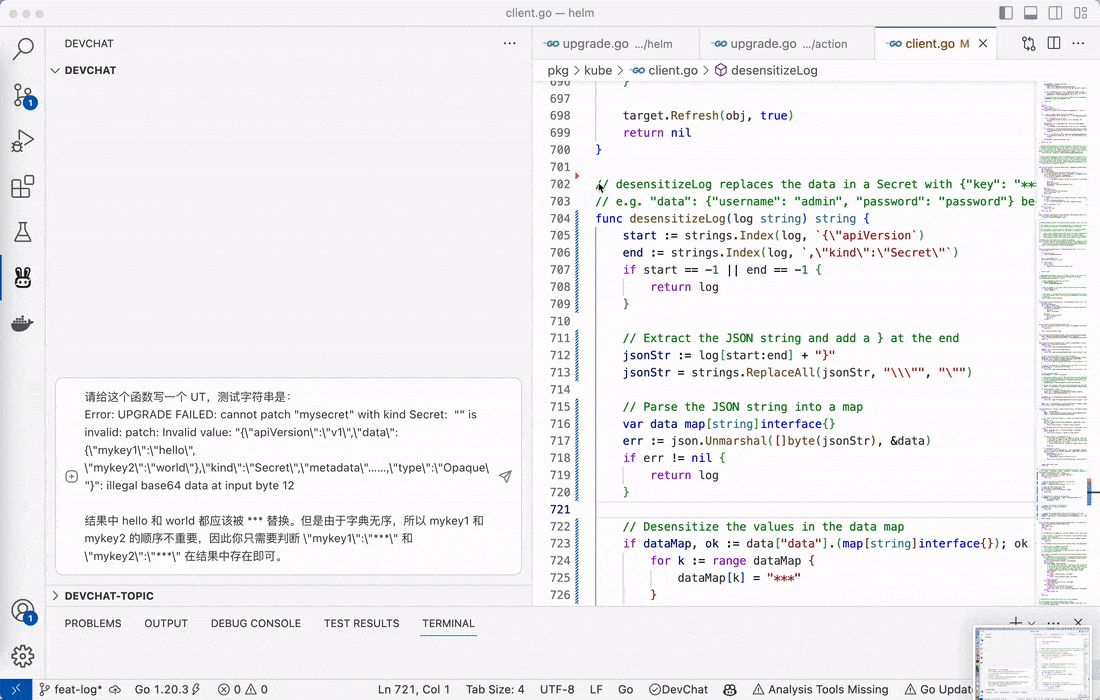Click the compare changes icon near tab bar
1100x700 pixels.
point(1027,43)
